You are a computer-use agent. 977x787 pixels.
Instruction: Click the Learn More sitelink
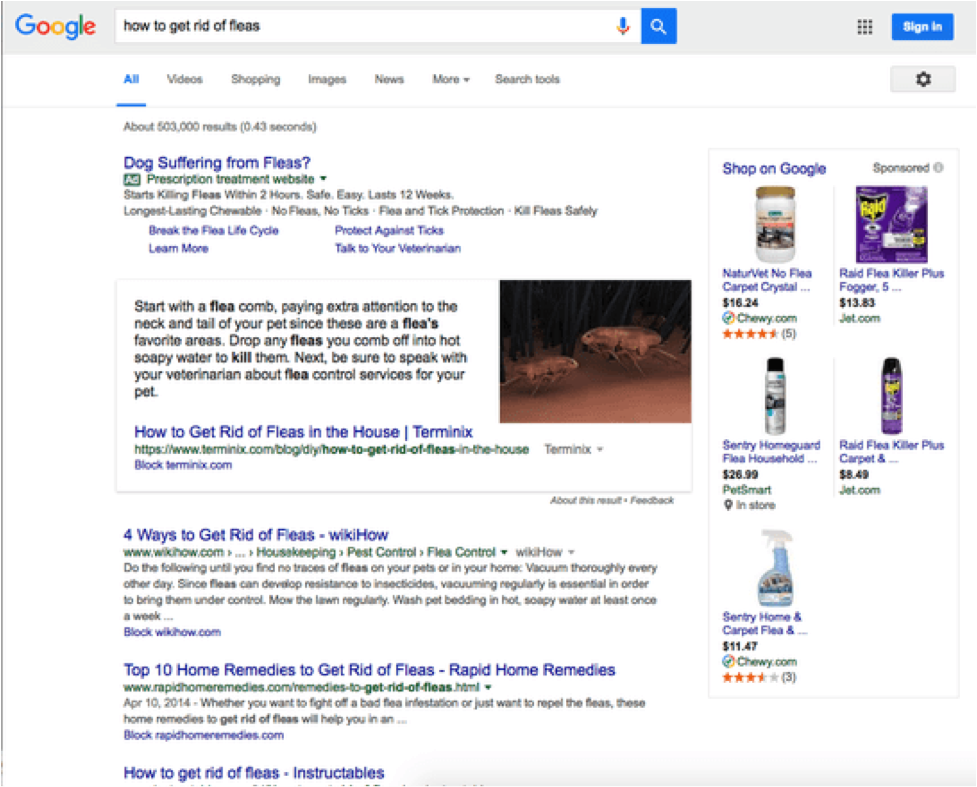tap(178, 249)
